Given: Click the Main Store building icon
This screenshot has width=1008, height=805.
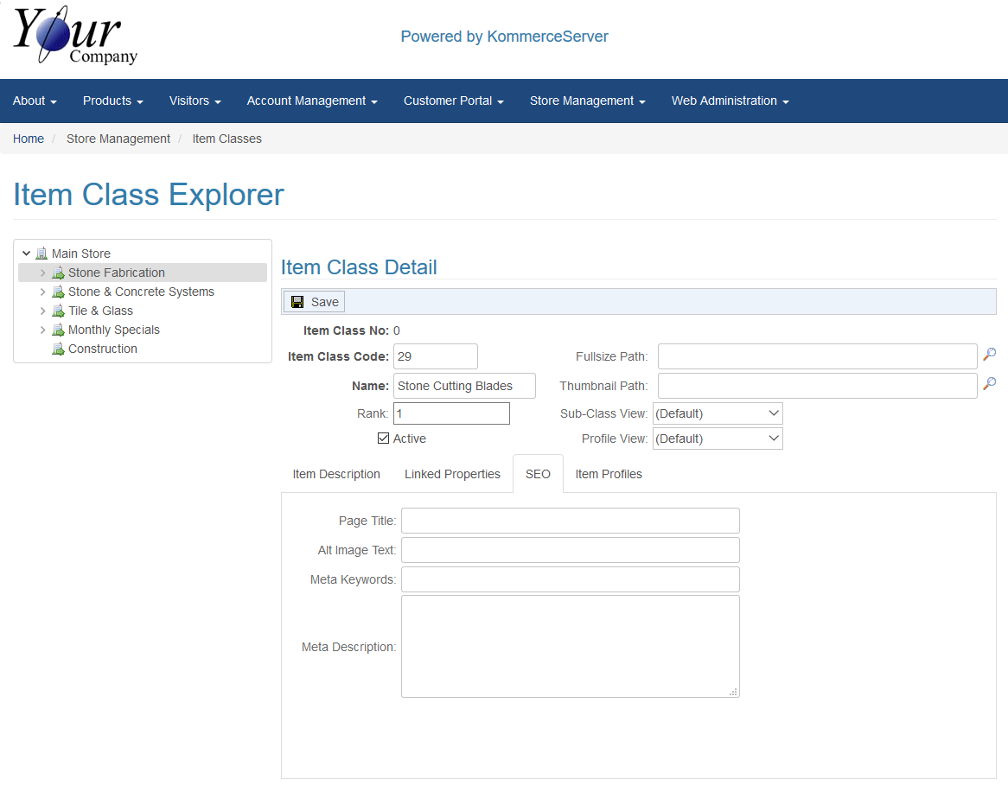Looking at the screenshot, I should tap(41, 254).
